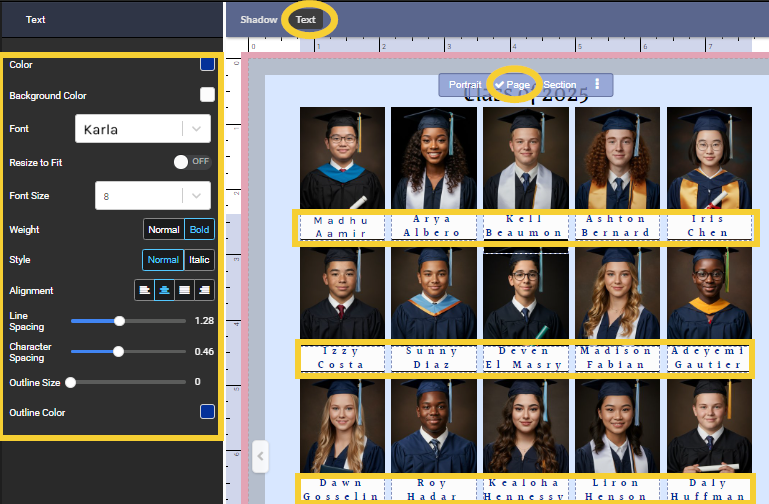The height and width of the screenshot is (504, 769).
Task: Select Ashton Bernard name label
Action: point(617,226)
